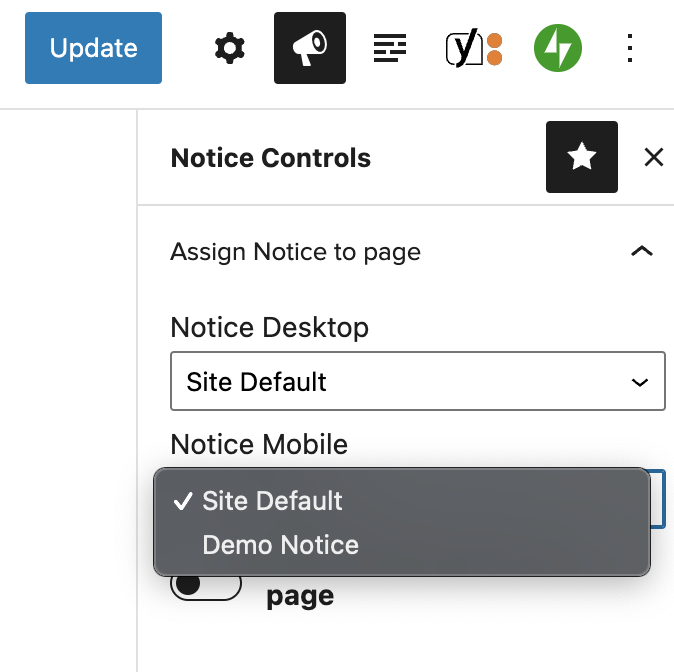Collapse the section with the chevron arrow
674x672 pixels.
[x=642, y=252]
